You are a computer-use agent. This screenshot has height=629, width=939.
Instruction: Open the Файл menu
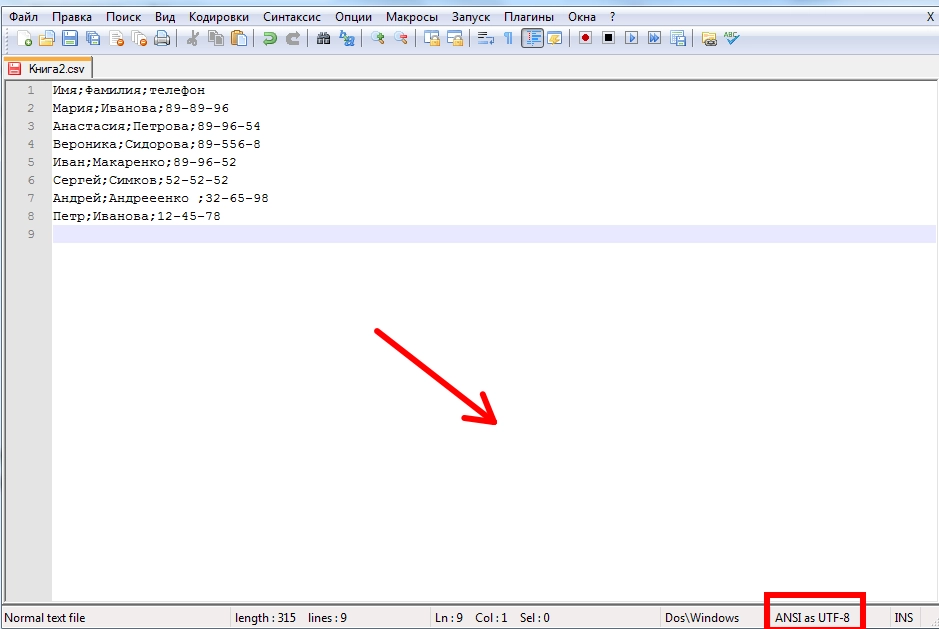coord(24,17)
